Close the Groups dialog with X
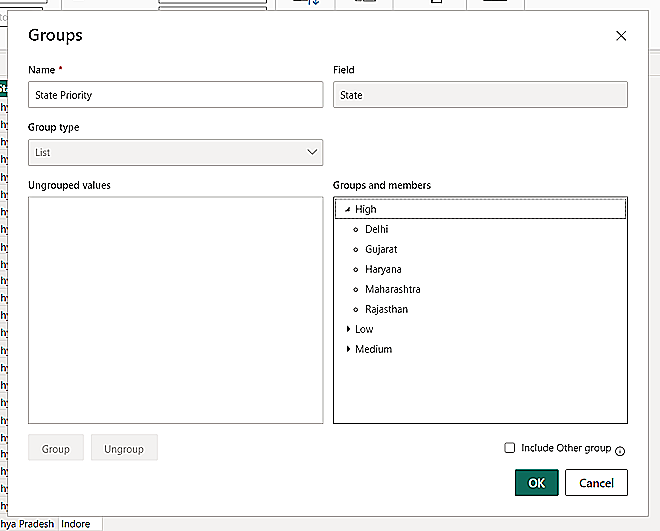 pyautogui.click(x=621, y=36)
